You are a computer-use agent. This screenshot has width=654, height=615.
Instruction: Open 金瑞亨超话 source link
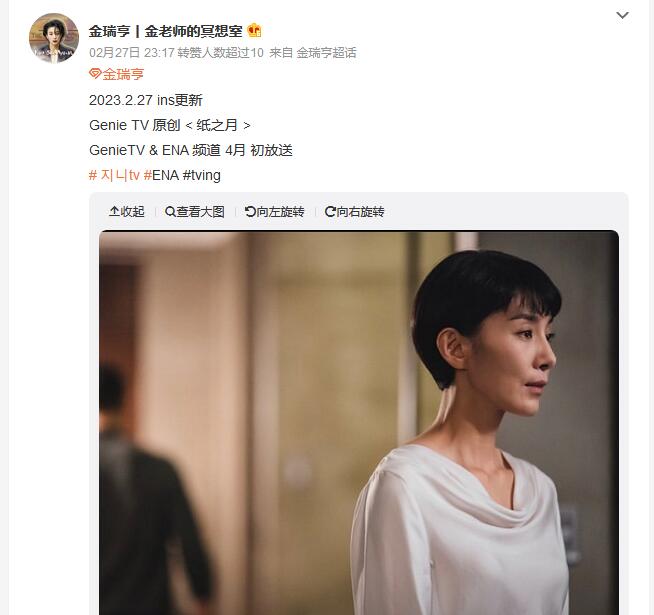(327, 53)
